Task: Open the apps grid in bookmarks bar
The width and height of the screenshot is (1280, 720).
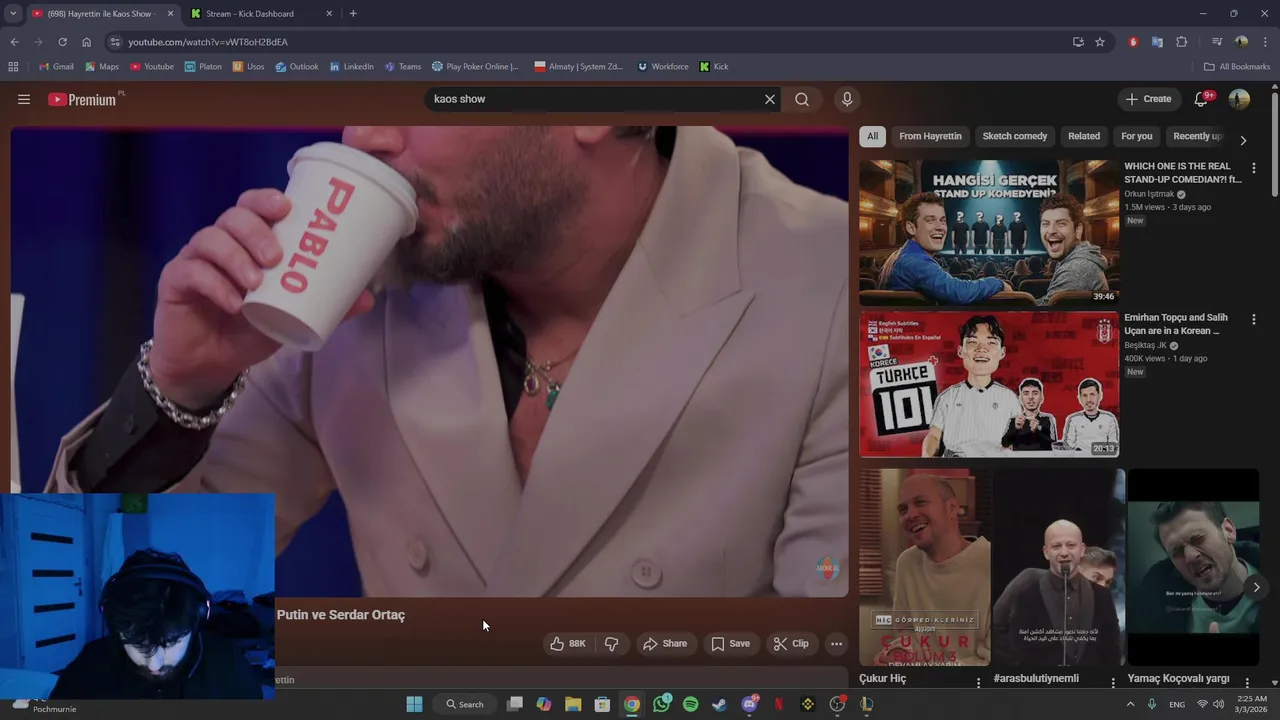Action: pos(13,67)
